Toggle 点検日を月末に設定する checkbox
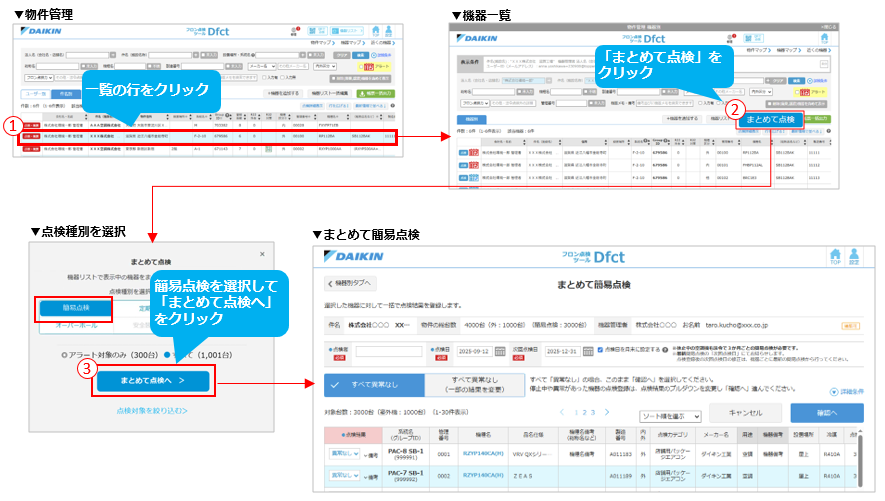The image size is (885, 501). point(599,351)
